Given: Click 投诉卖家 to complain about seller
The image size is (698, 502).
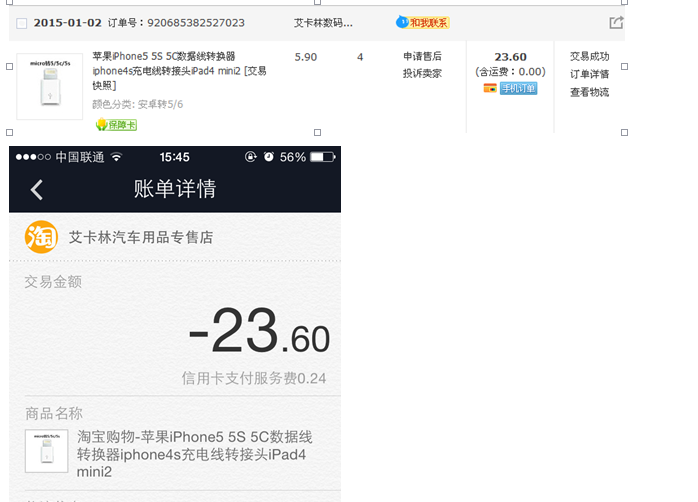Looking at the screenshot, I should 422,73.
